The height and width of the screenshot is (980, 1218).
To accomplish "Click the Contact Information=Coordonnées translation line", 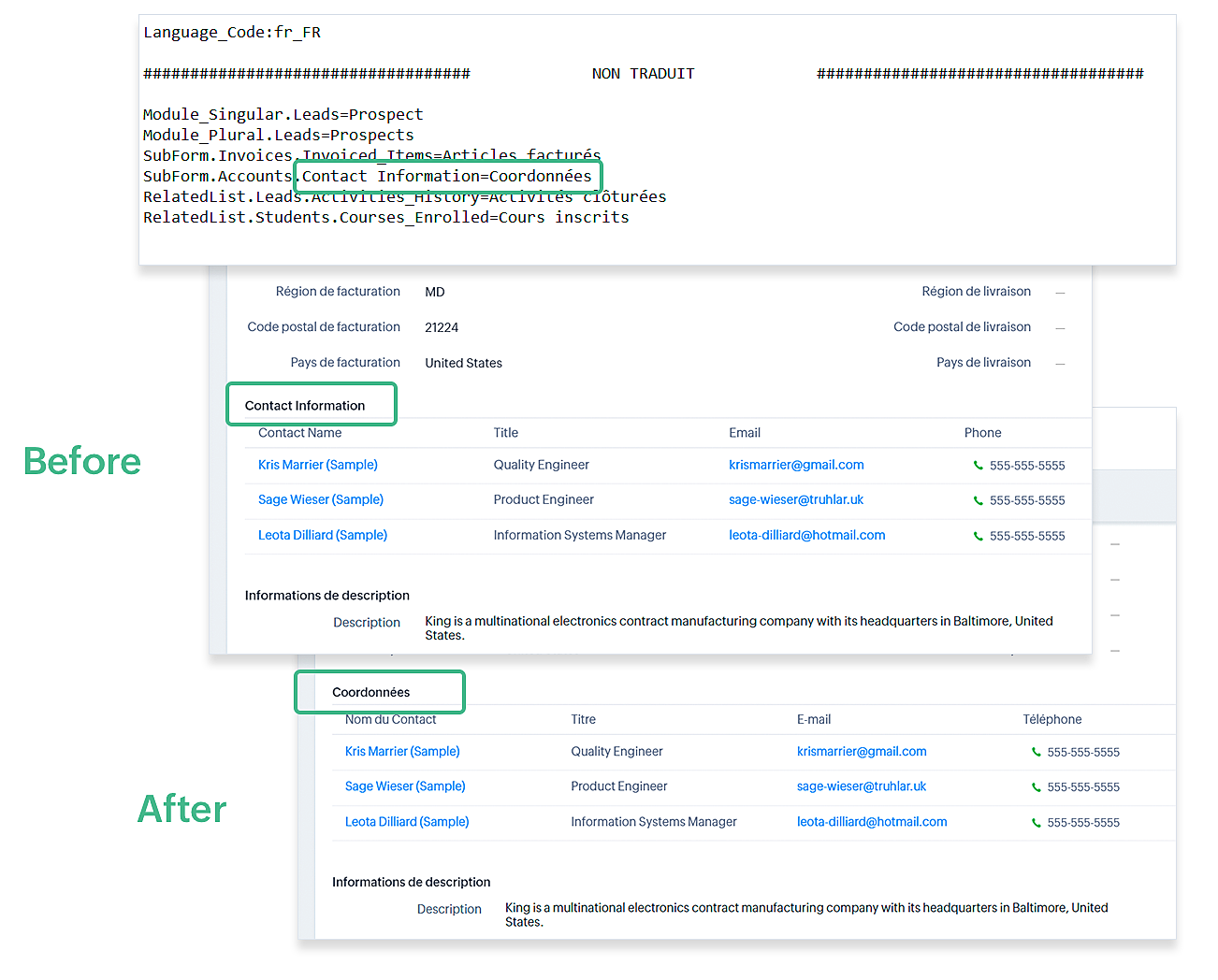I will click(x=446, y=177).
